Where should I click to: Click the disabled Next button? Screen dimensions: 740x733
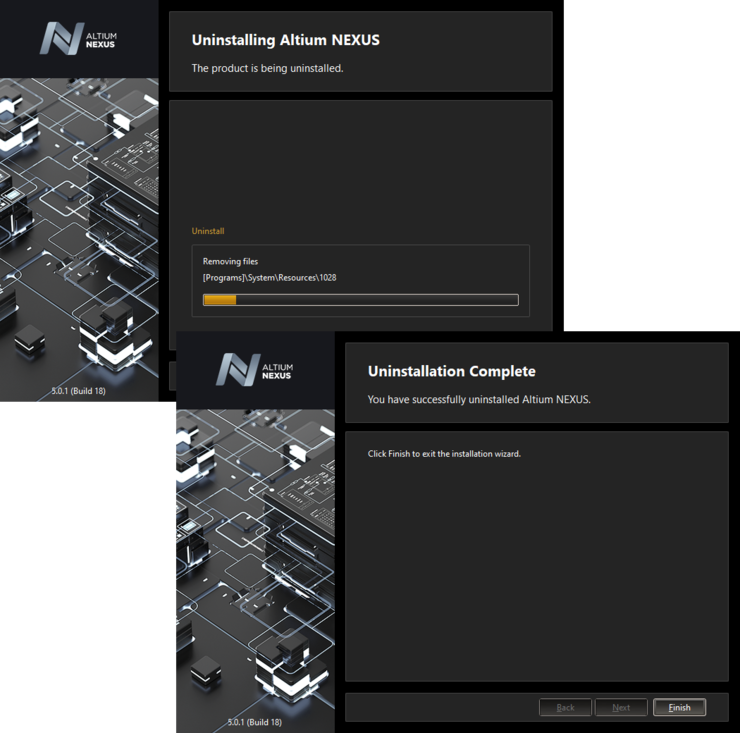(621, 707)
